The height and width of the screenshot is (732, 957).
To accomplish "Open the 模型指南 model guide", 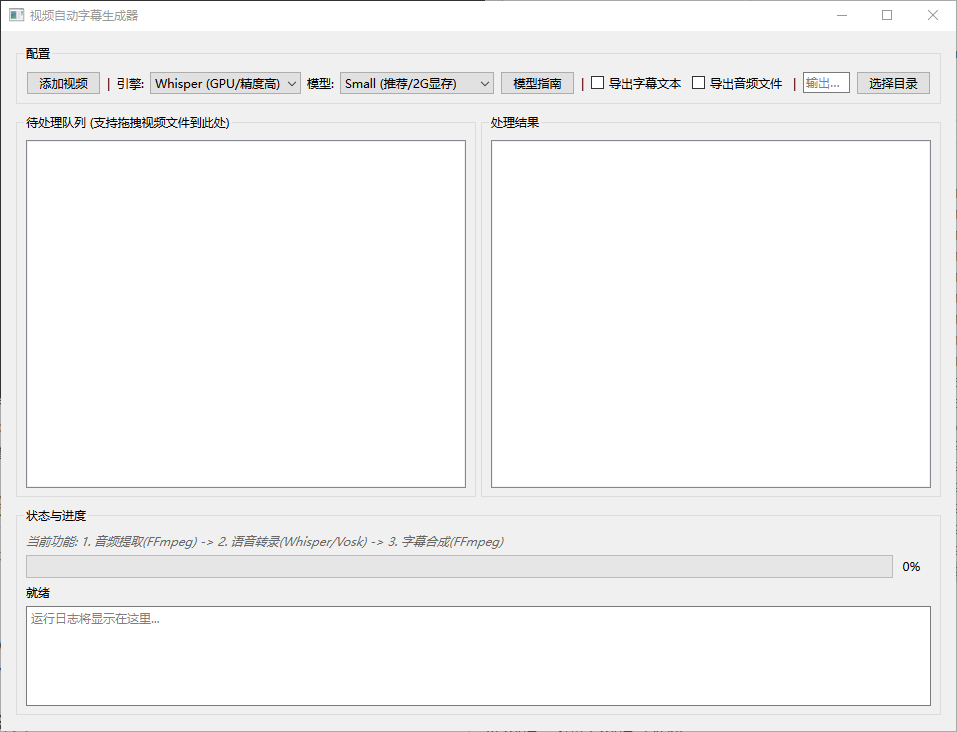I will point(537,83).
